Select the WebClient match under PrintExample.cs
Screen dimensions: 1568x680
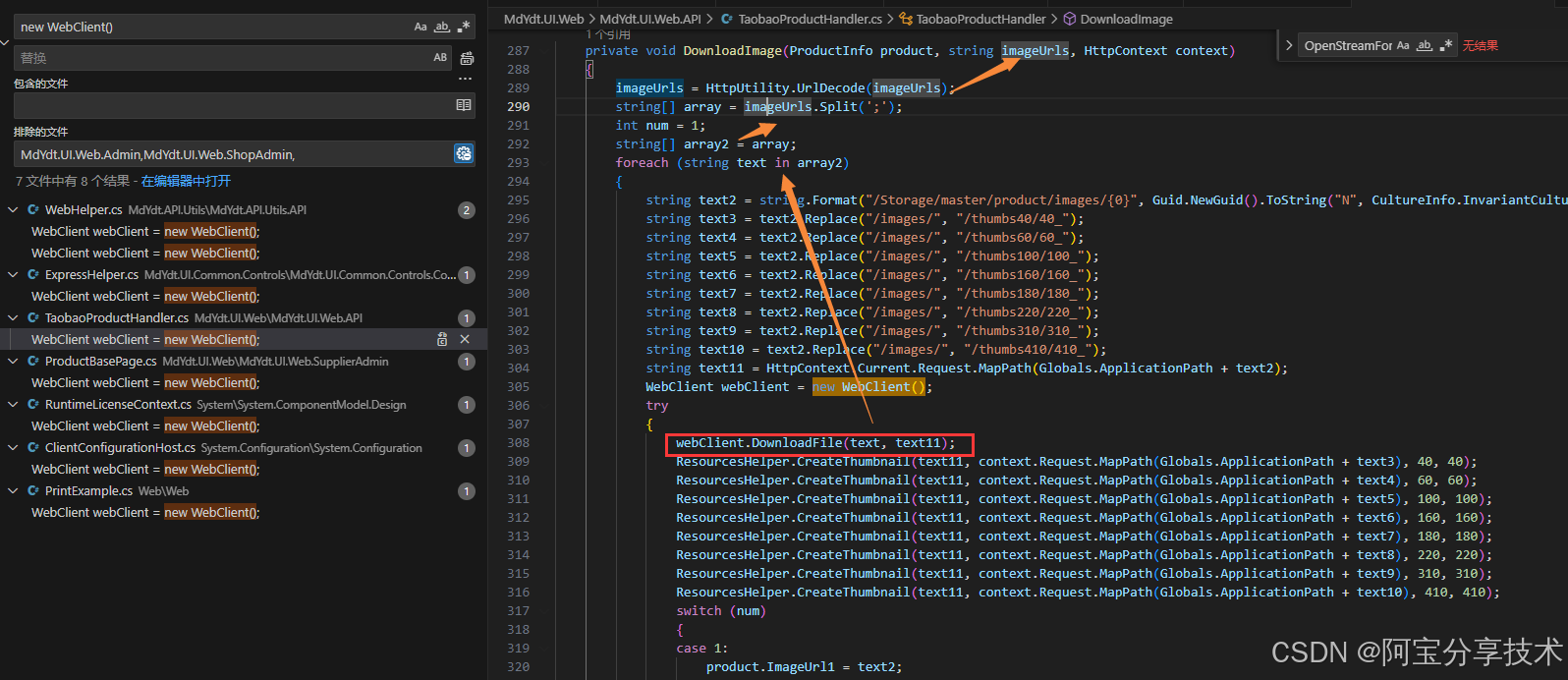point(242,512)
